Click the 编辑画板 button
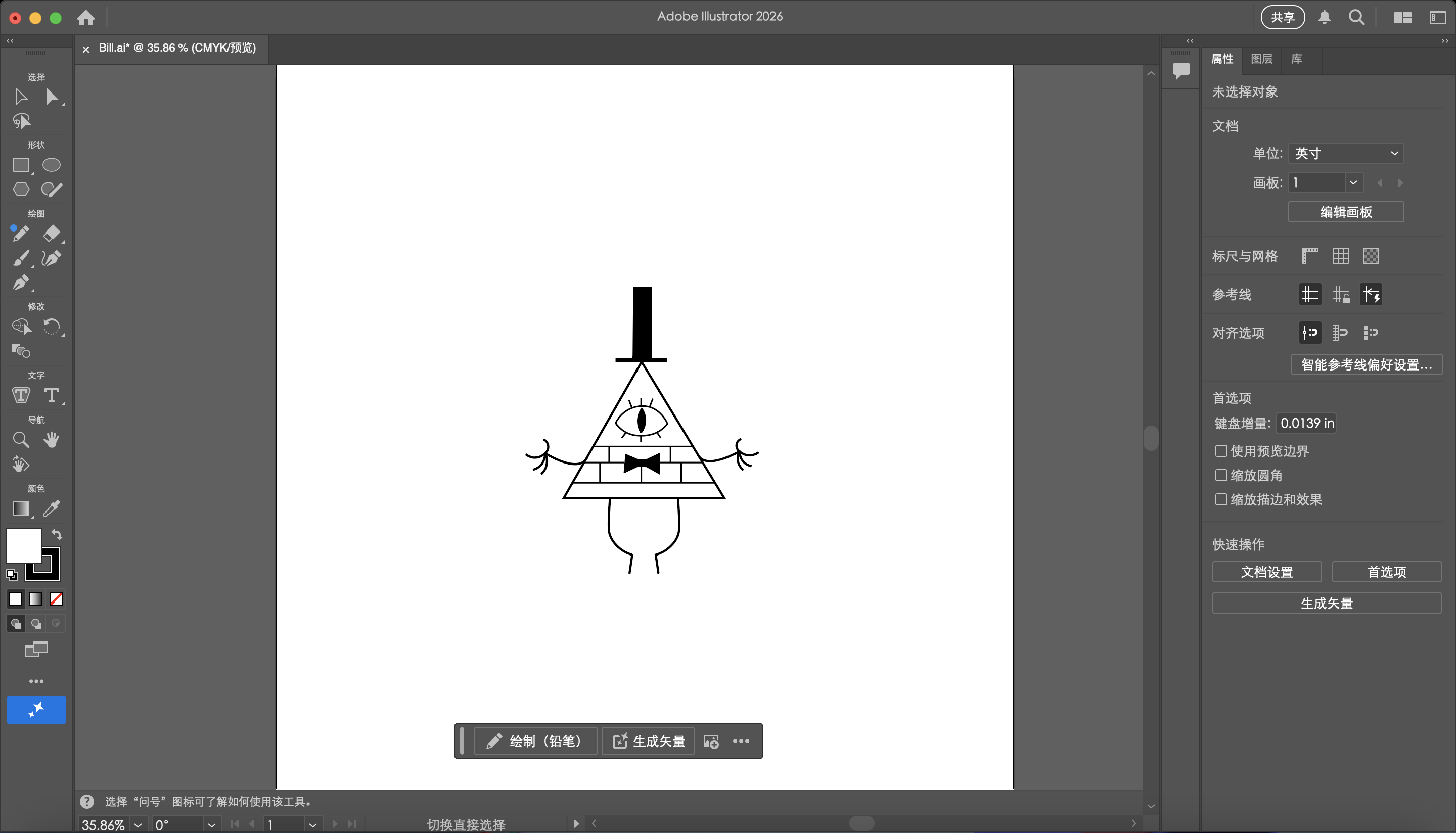This screenshot has height=833, width=1456. coord(1346,212)
